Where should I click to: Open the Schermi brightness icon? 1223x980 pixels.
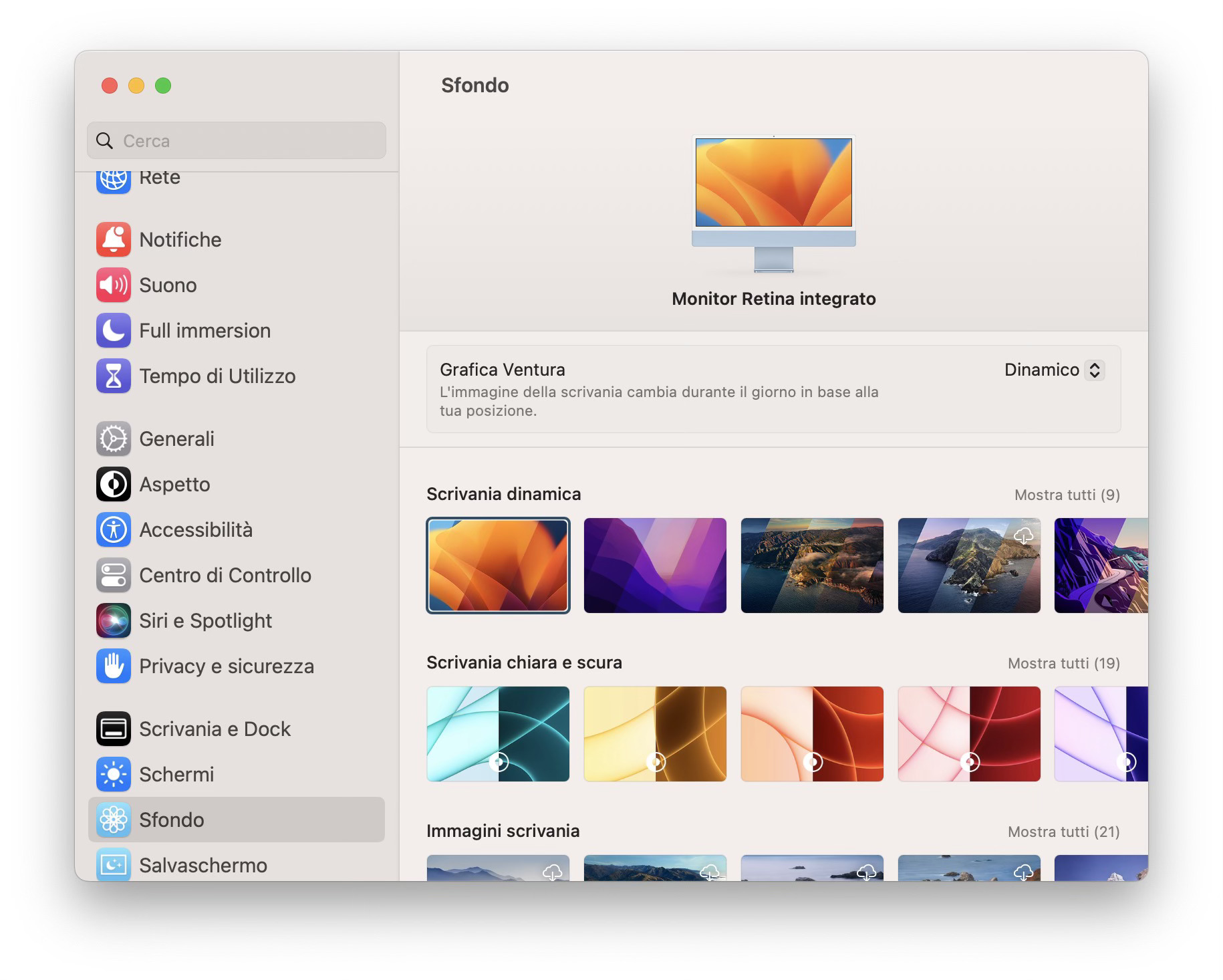113,774
